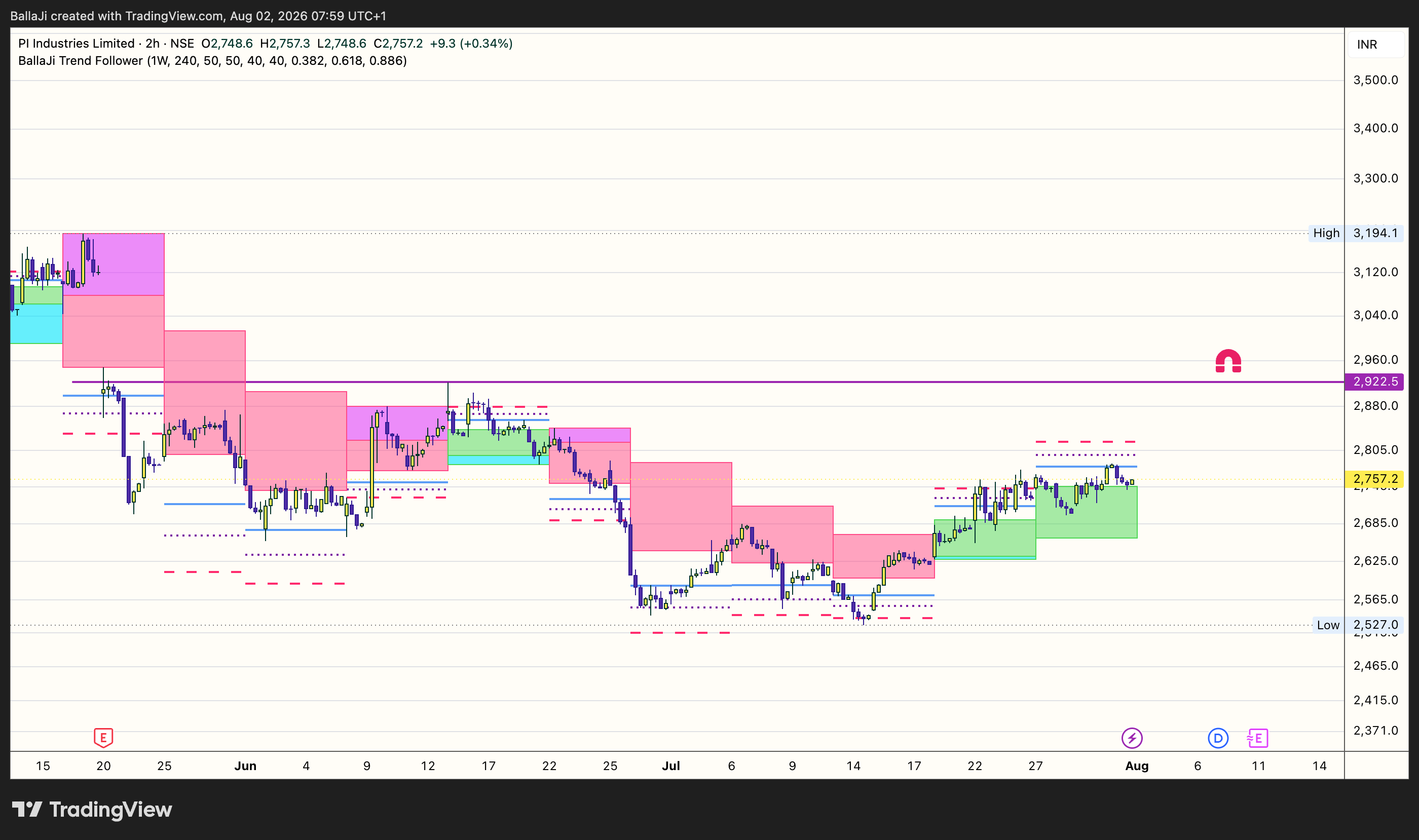Click the PI Industries Limited symbol title
The image size is (1419, 840).
click(76, 44)
